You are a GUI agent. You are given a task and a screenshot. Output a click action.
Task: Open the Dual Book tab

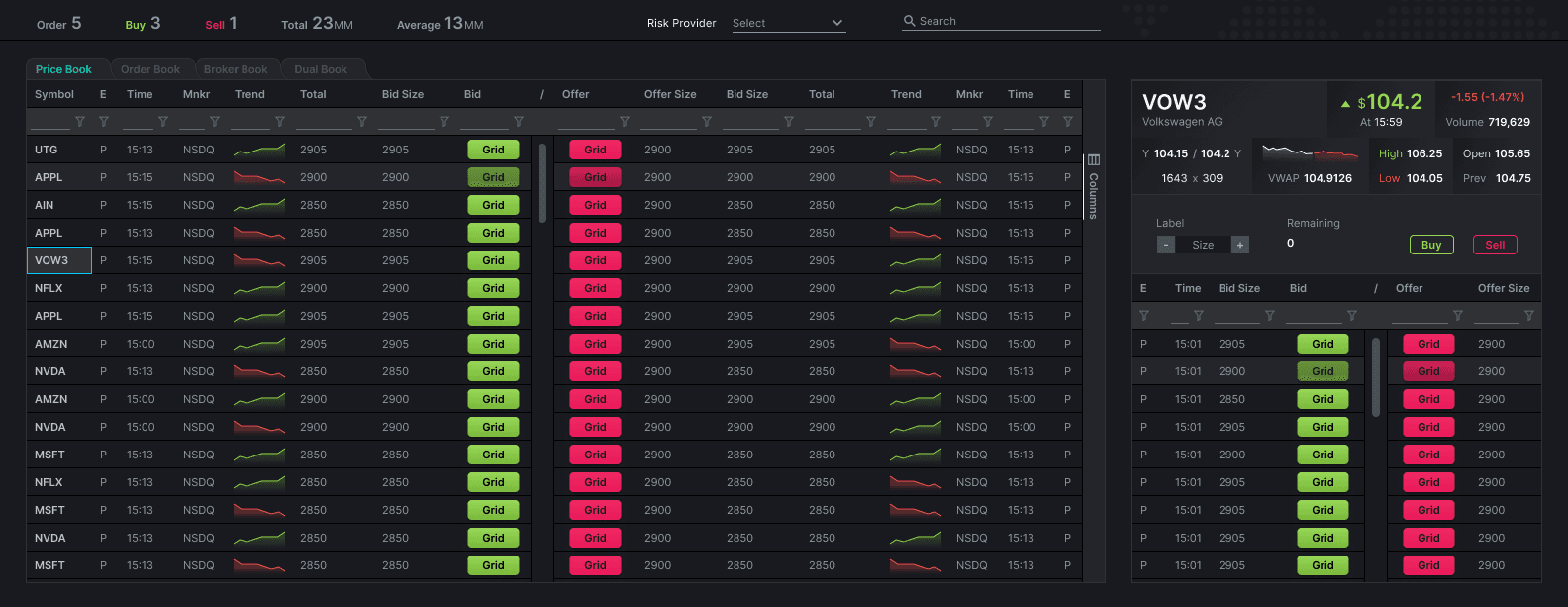pyautogui.click(x=321, y=69)
